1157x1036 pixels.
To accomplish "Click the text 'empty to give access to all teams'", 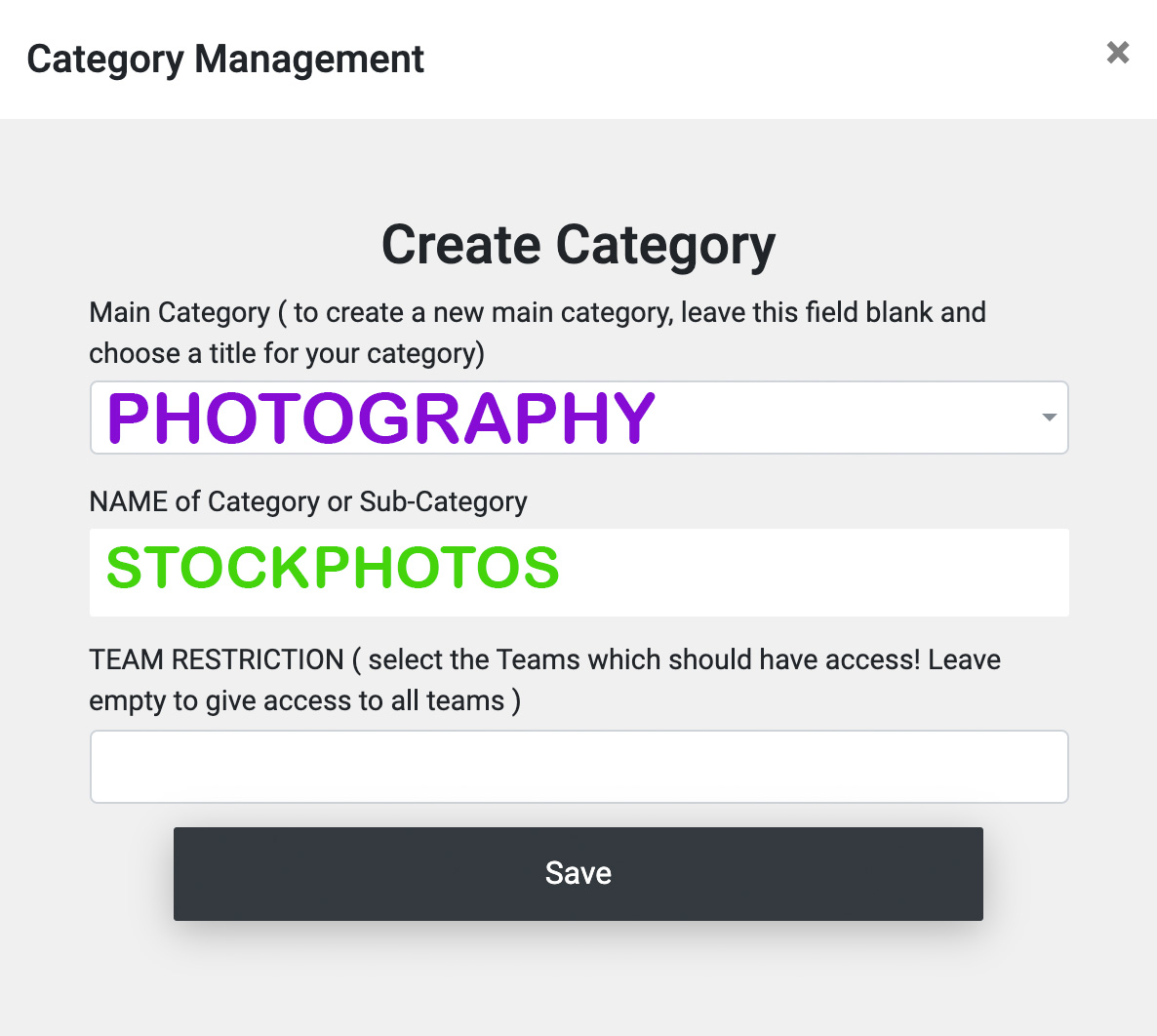I will coord(297,700).
